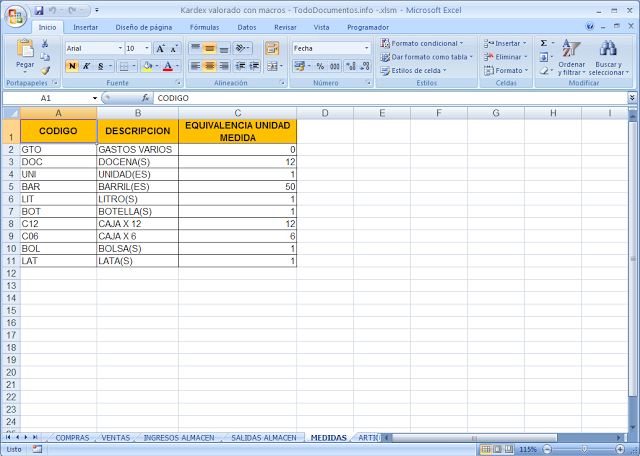Click the Paste (Pegar) button
This screenshot has width=640, height=456.
(25, 56)
